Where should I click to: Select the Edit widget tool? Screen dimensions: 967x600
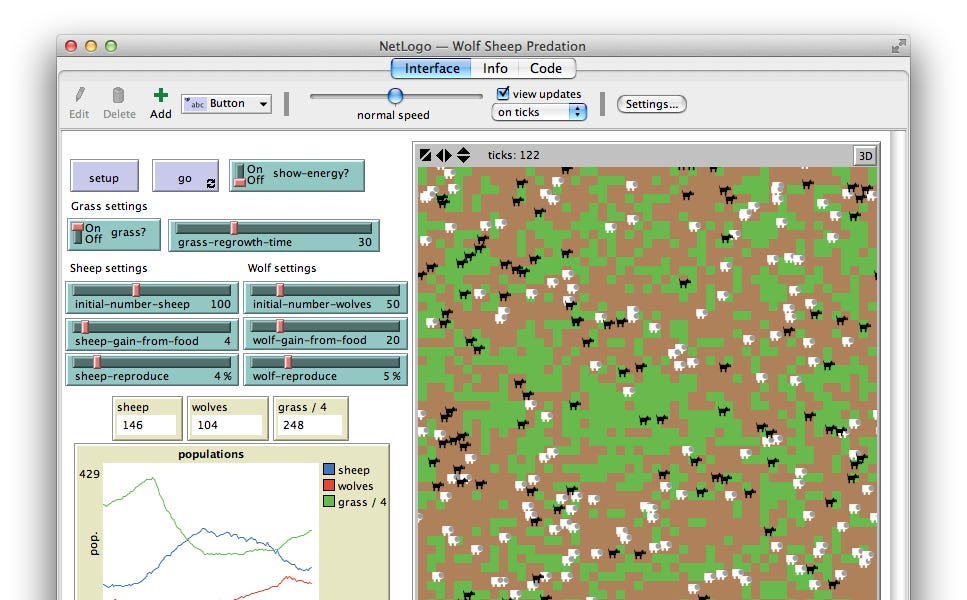(79, 100)
